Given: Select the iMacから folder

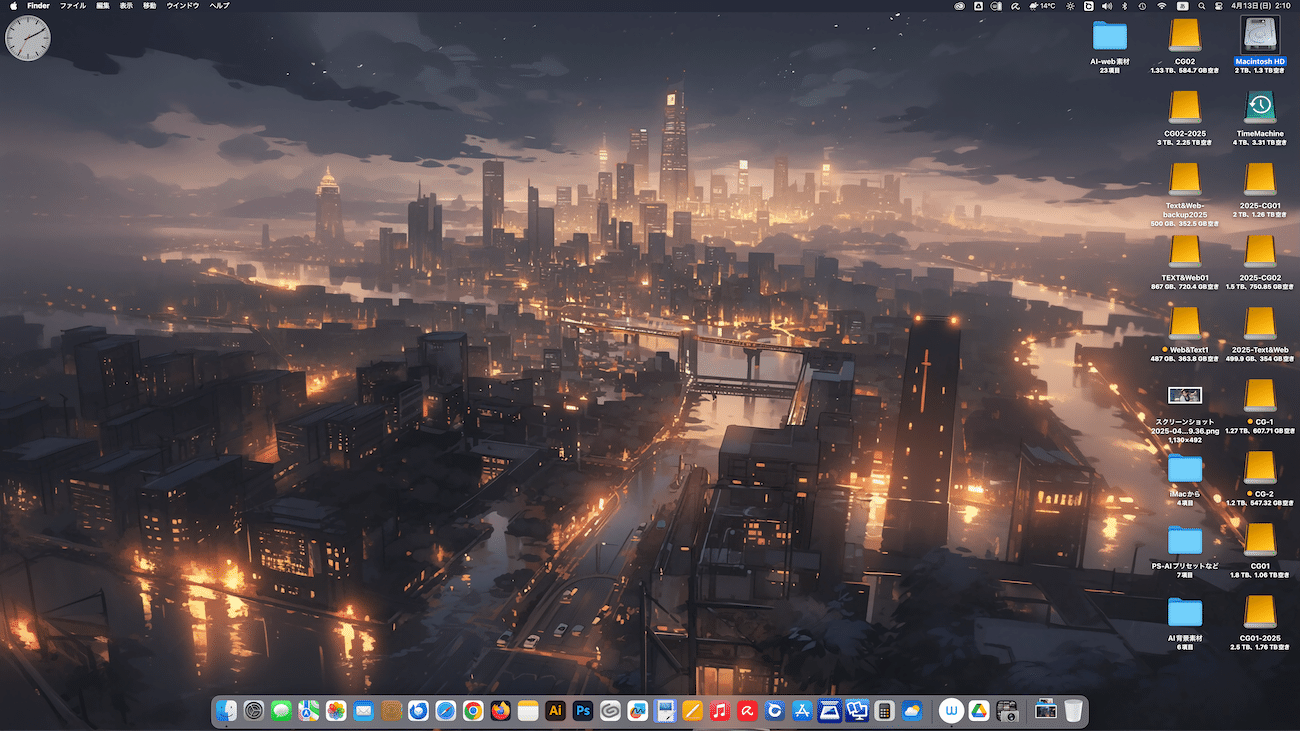Looking at the screenshot, I should coord(1185,468).
